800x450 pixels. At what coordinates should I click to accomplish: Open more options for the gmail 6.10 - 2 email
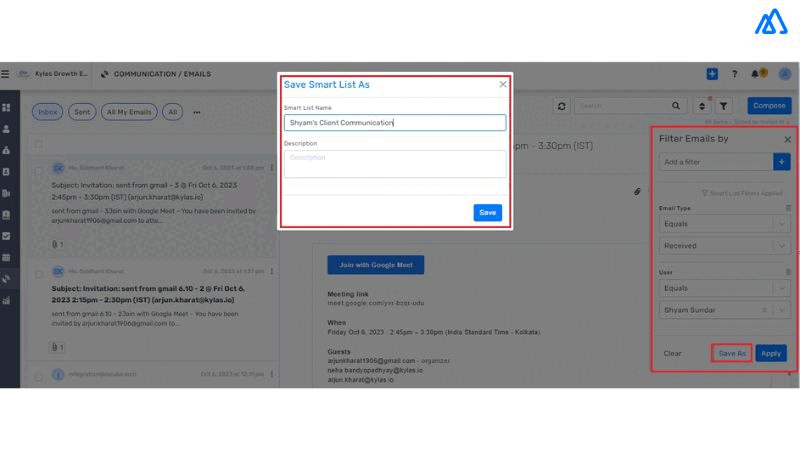coord(271,271)
